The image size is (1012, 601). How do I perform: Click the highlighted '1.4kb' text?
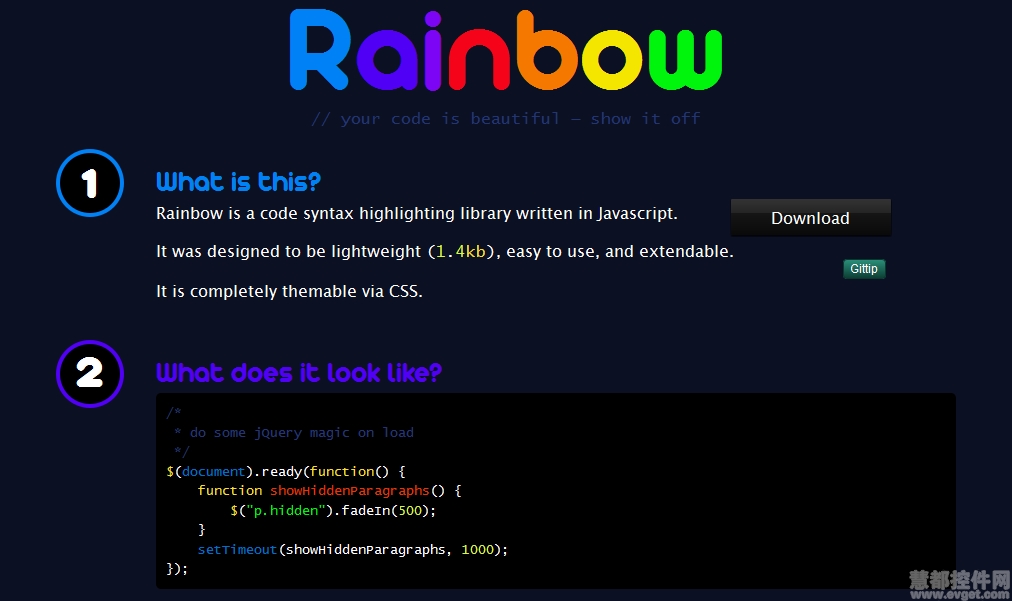[461, 251]
